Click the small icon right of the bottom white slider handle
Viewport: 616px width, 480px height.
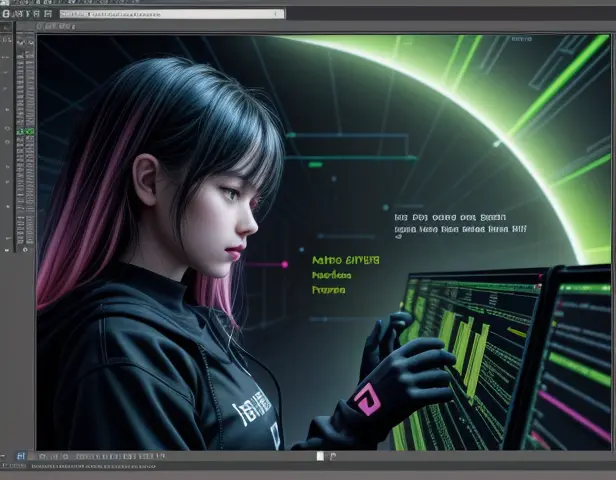pos(334,456)
